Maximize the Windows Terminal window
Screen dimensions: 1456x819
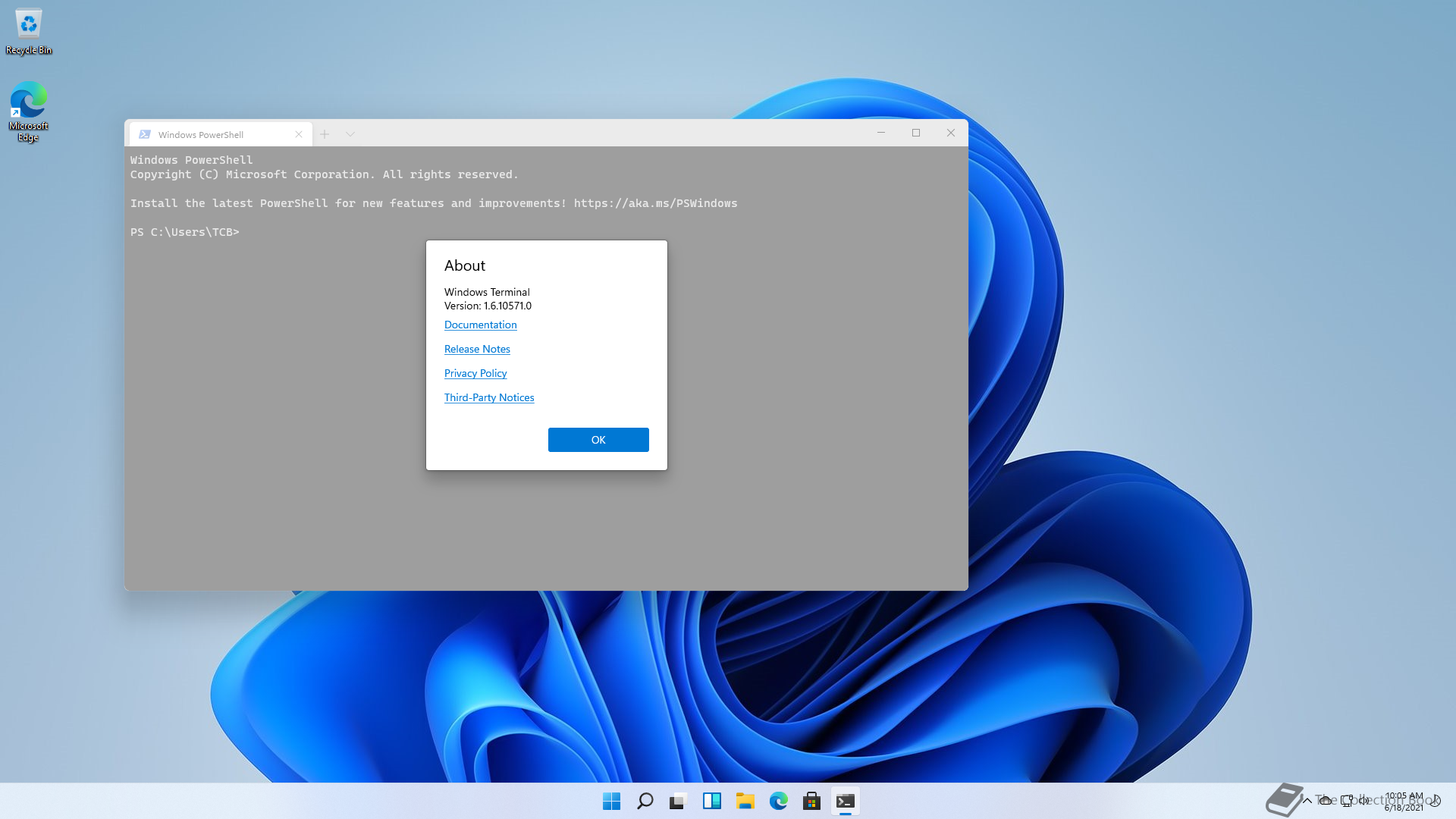coord(916,133)
